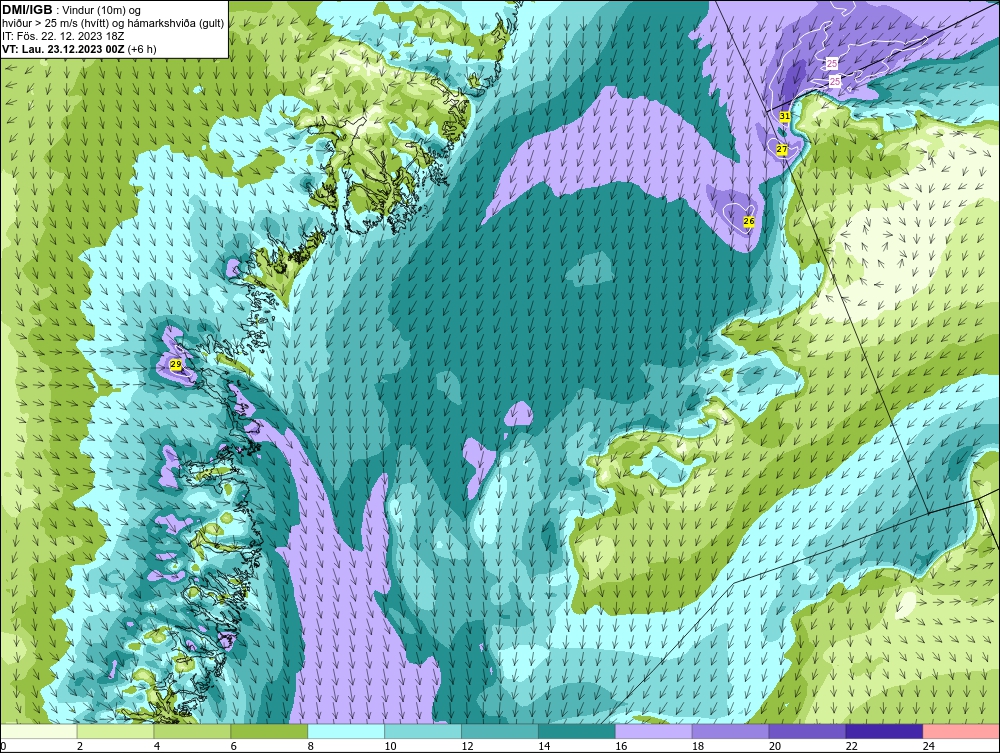Click the legend scale value 18
The image size is (1000, 753).
pyautogui.click(x=698, y=746)
